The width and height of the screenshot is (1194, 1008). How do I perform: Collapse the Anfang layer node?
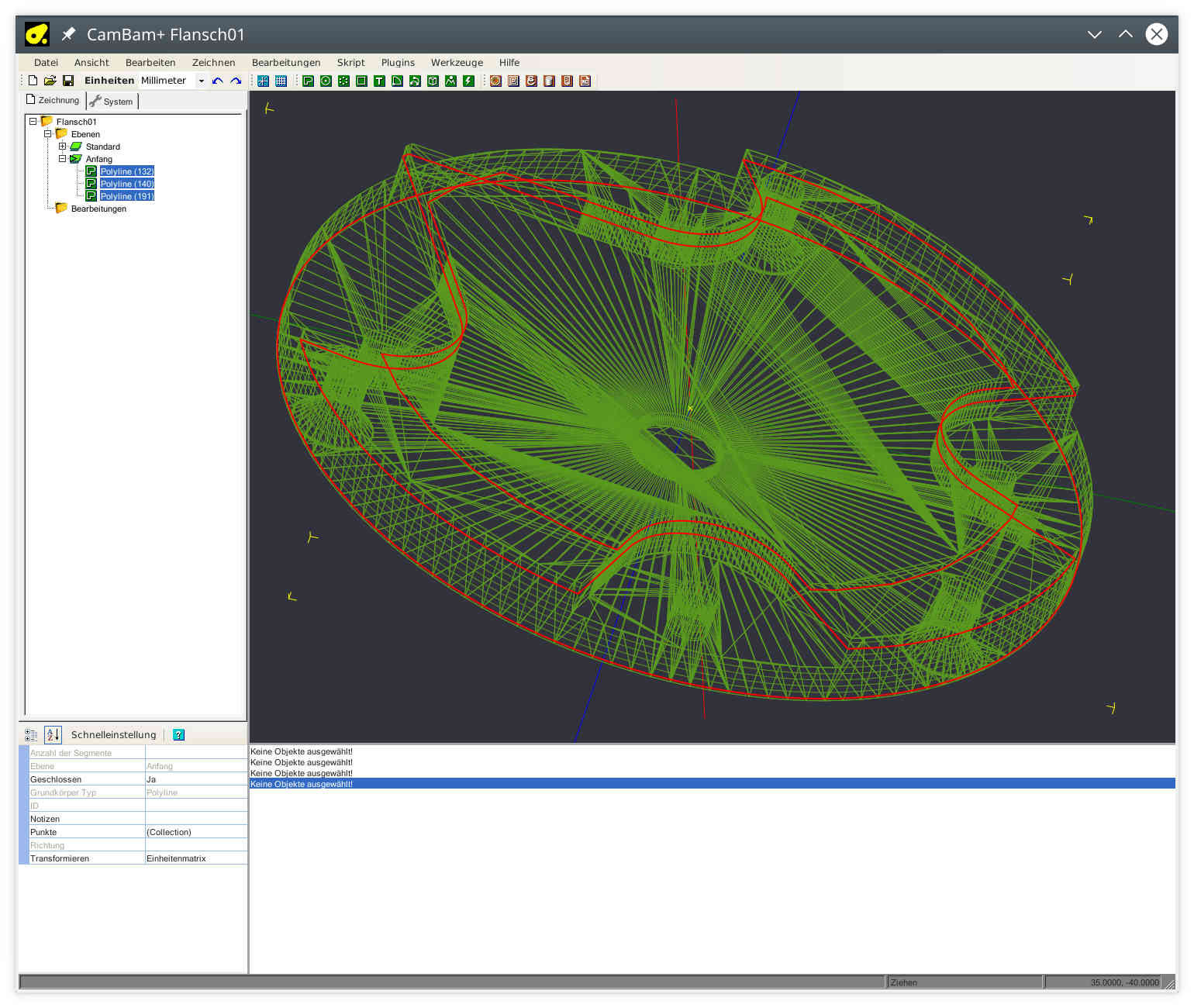coord(63,159)
